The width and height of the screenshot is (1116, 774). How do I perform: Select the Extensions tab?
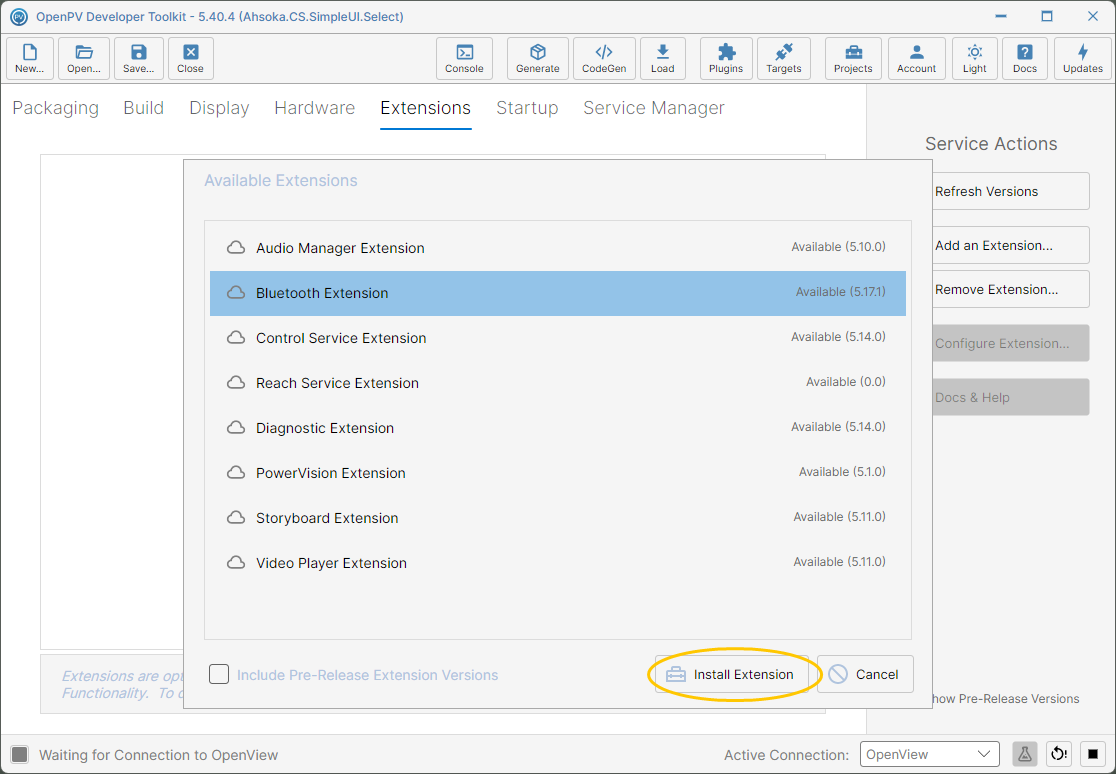coord(426,108)
